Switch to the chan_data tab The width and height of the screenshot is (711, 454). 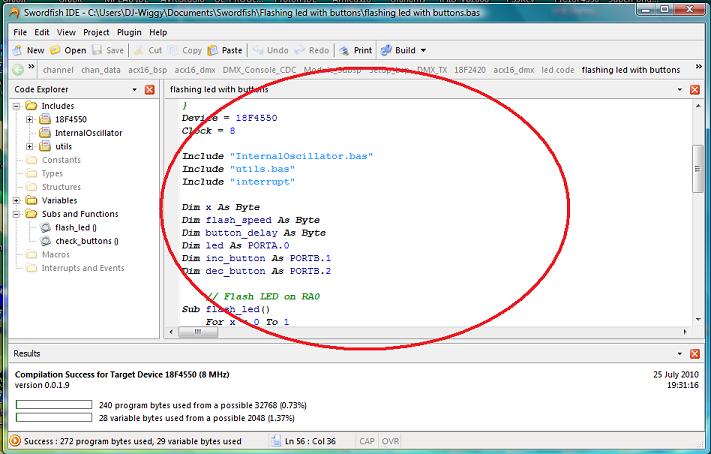point(101,70)
